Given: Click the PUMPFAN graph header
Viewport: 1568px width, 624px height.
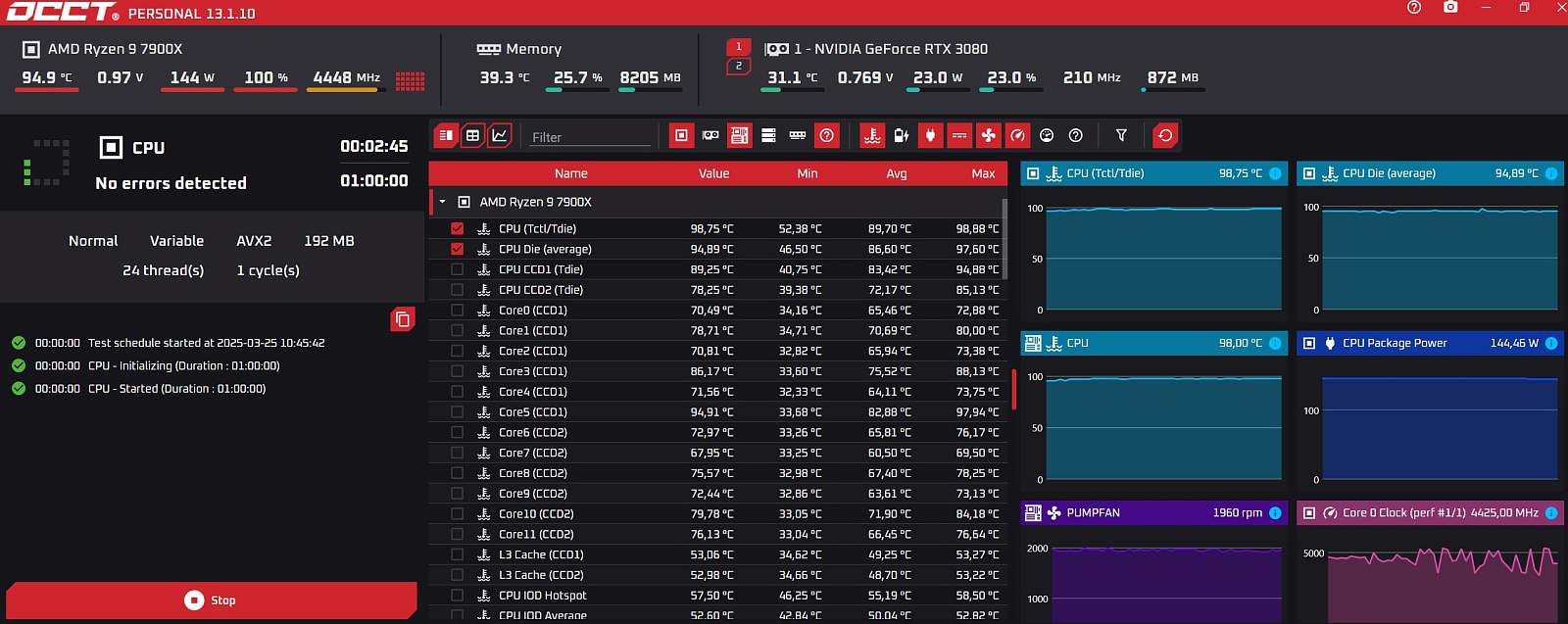Looking at the screenshot, I should point(1153,512).
